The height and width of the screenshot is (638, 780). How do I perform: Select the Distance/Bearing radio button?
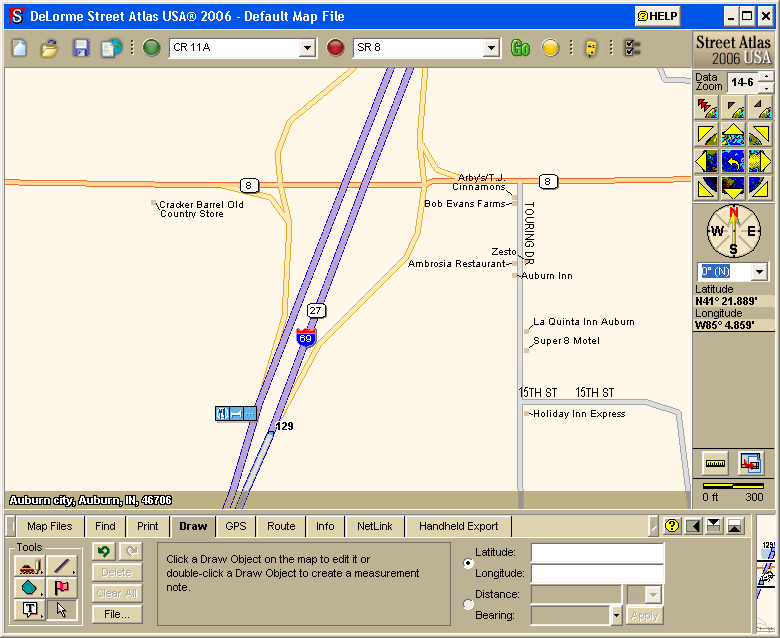(468, 604)
